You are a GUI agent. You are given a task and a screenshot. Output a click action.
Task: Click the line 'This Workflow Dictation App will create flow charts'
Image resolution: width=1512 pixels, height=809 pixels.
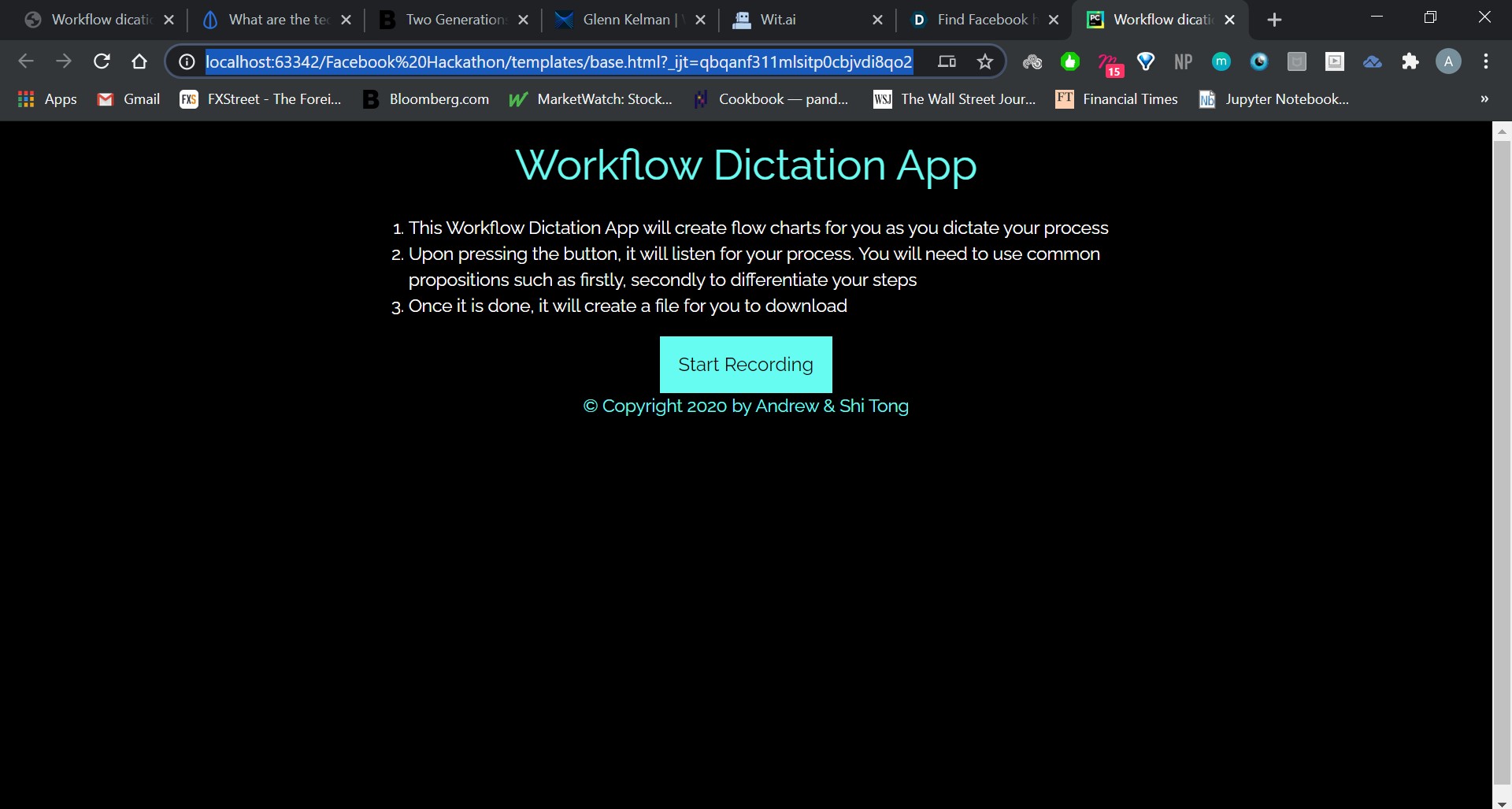coord(758,228)
